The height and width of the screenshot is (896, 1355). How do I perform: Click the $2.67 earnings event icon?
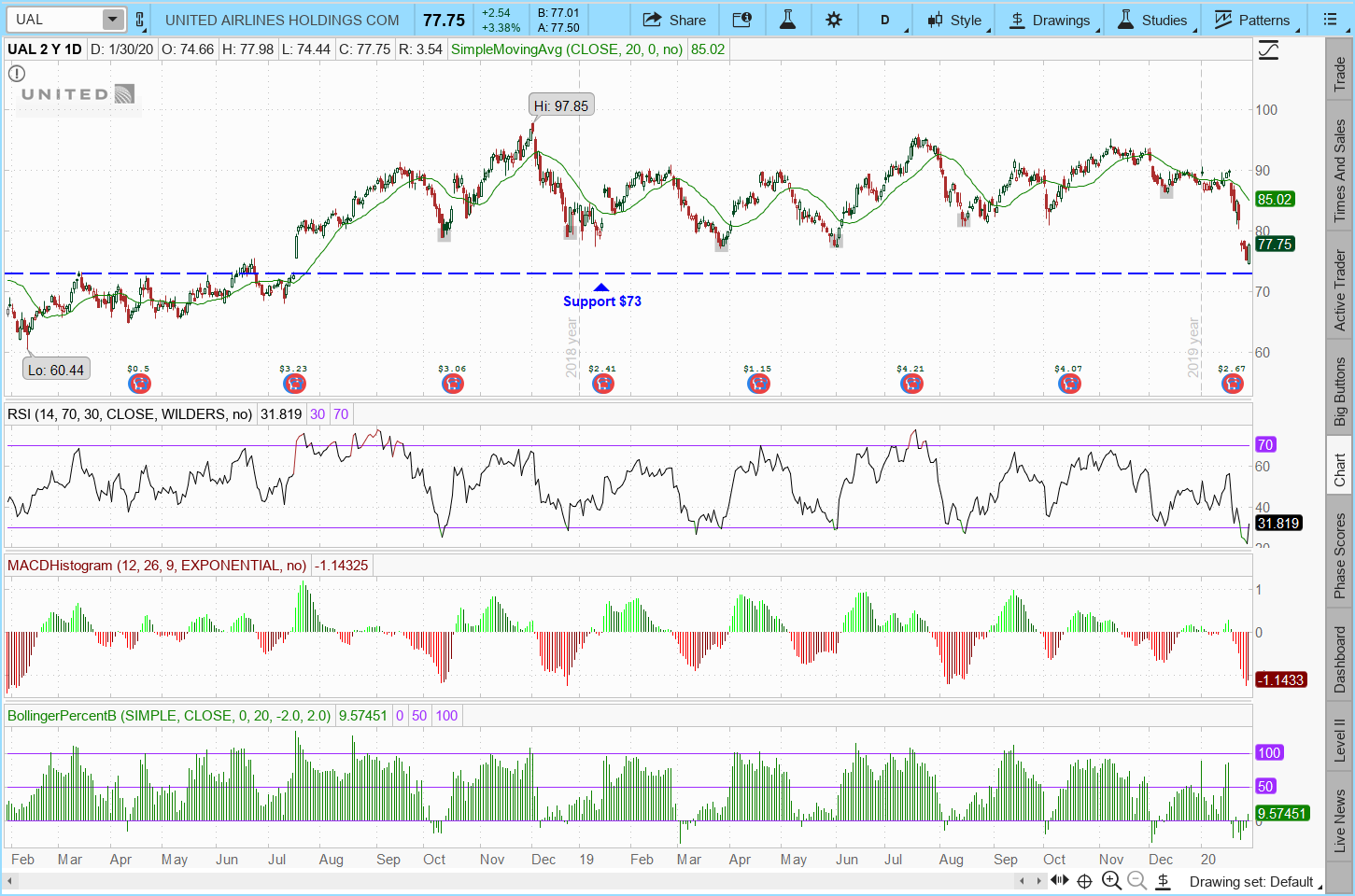click(1233, 383)
